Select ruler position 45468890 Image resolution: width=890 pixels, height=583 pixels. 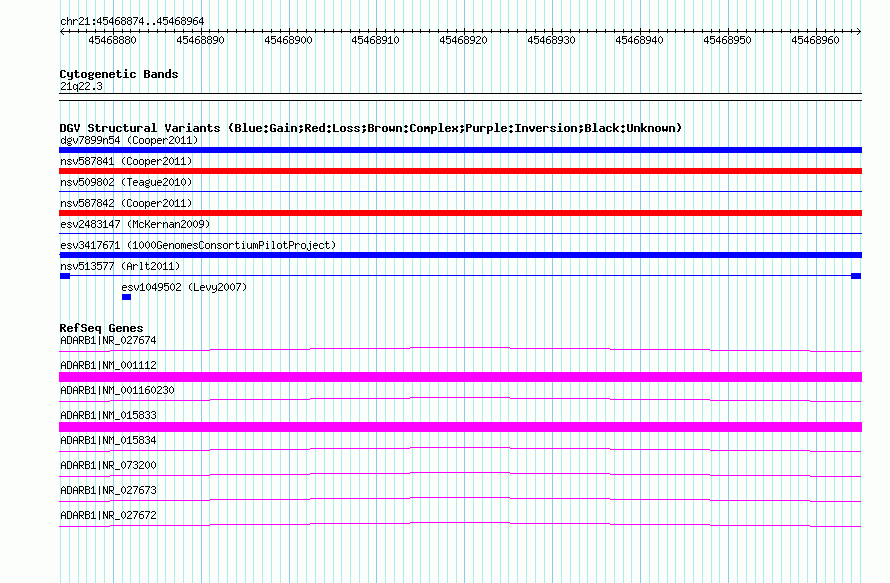pyautogui.click(x=200, y=40)
